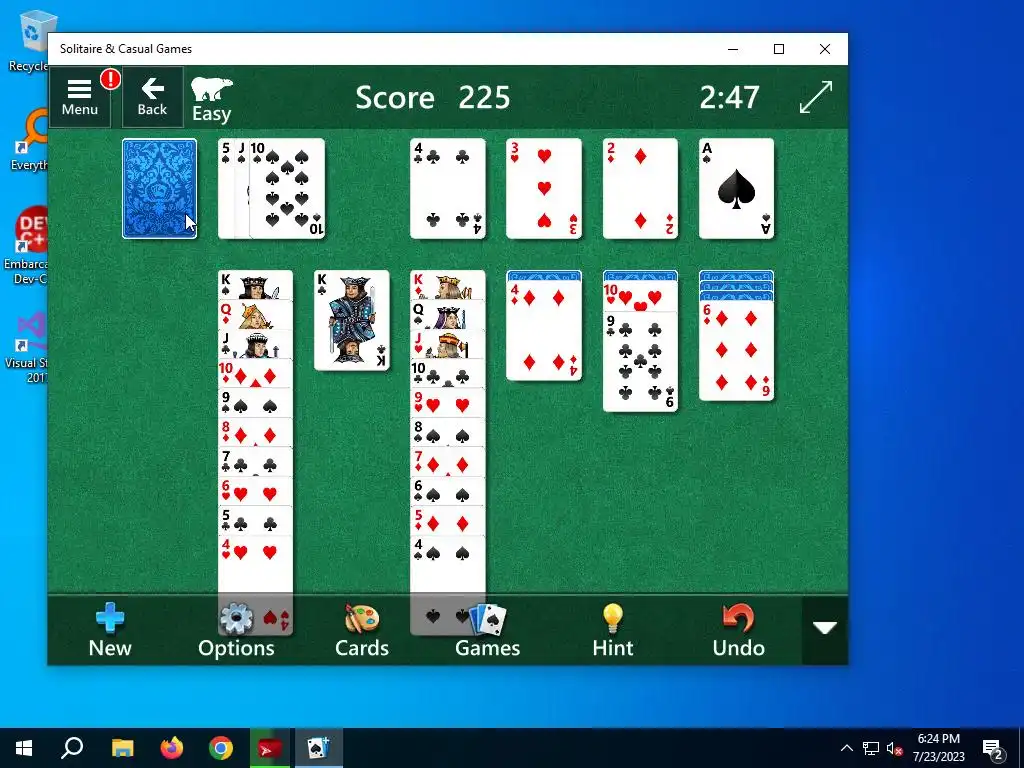Click the polar bear Easy difficulty icon
The image size is (1024, 768).
(212, 99)
